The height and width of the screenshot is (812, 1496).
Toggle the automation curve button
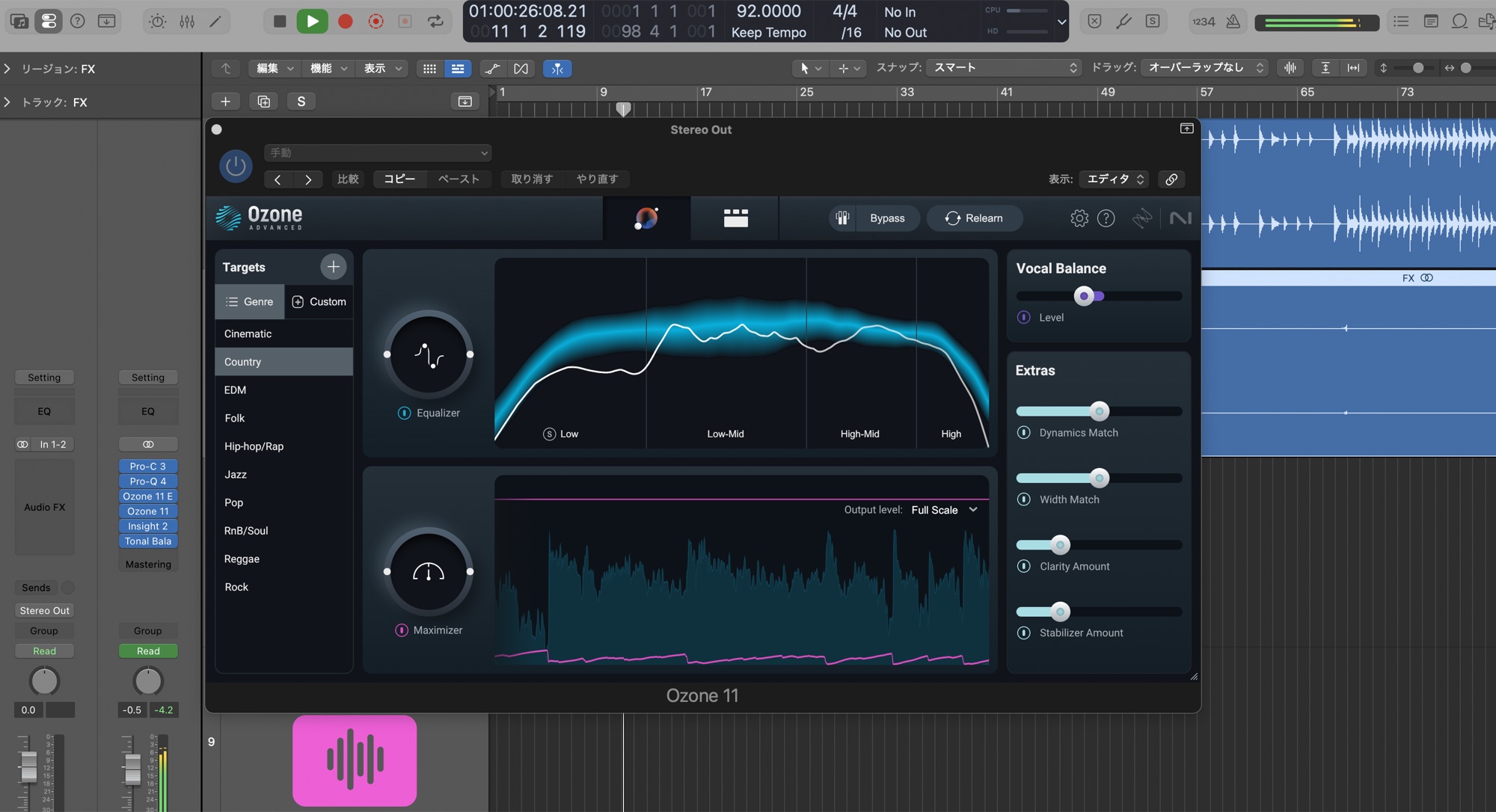click(x=492, y=69)
